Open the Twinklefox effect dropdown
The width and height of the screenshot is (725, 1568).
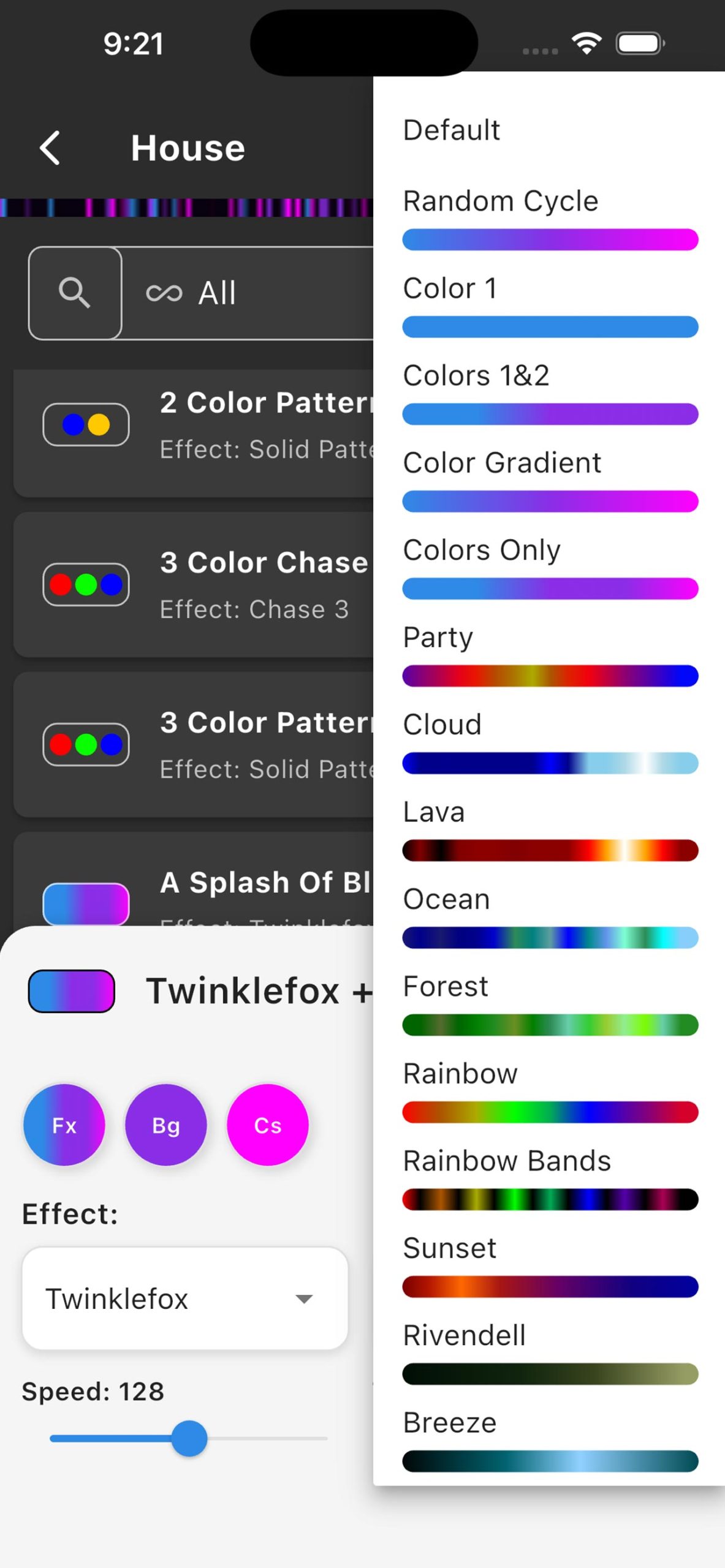coord(184,1298)
